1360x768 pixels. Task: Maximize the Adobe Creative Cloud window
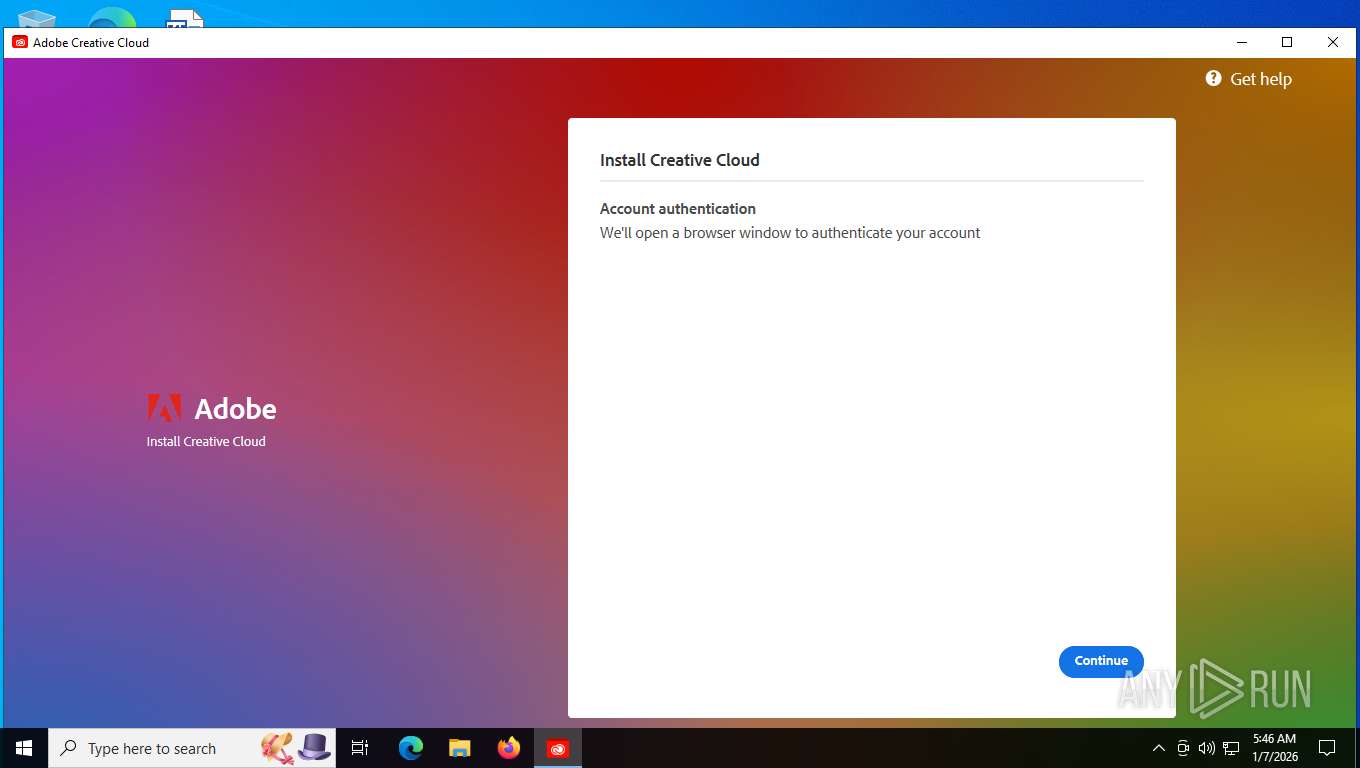(1287, 42)
